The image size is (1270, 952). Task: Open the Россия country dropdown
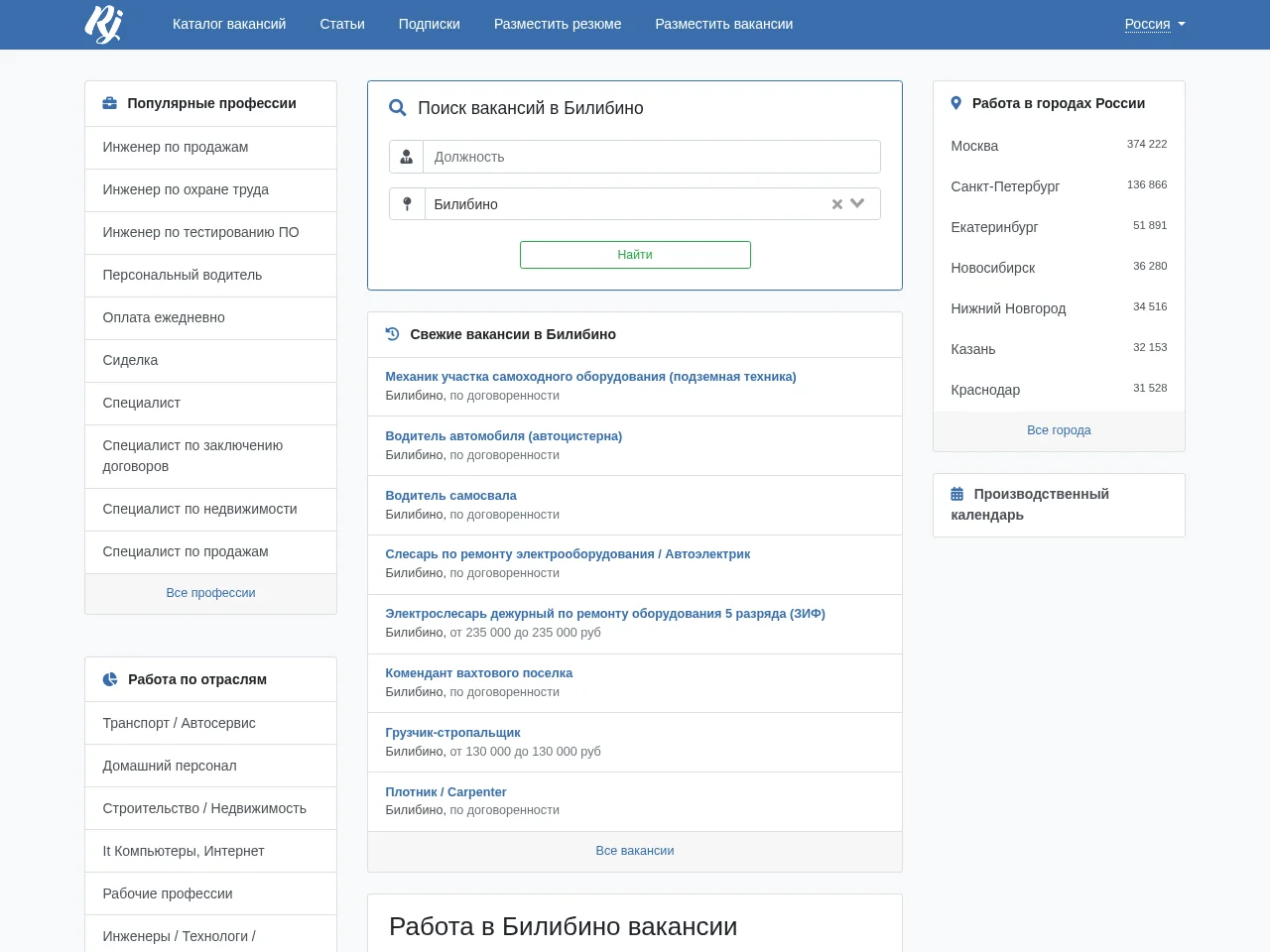click(x=1155, y=24)
